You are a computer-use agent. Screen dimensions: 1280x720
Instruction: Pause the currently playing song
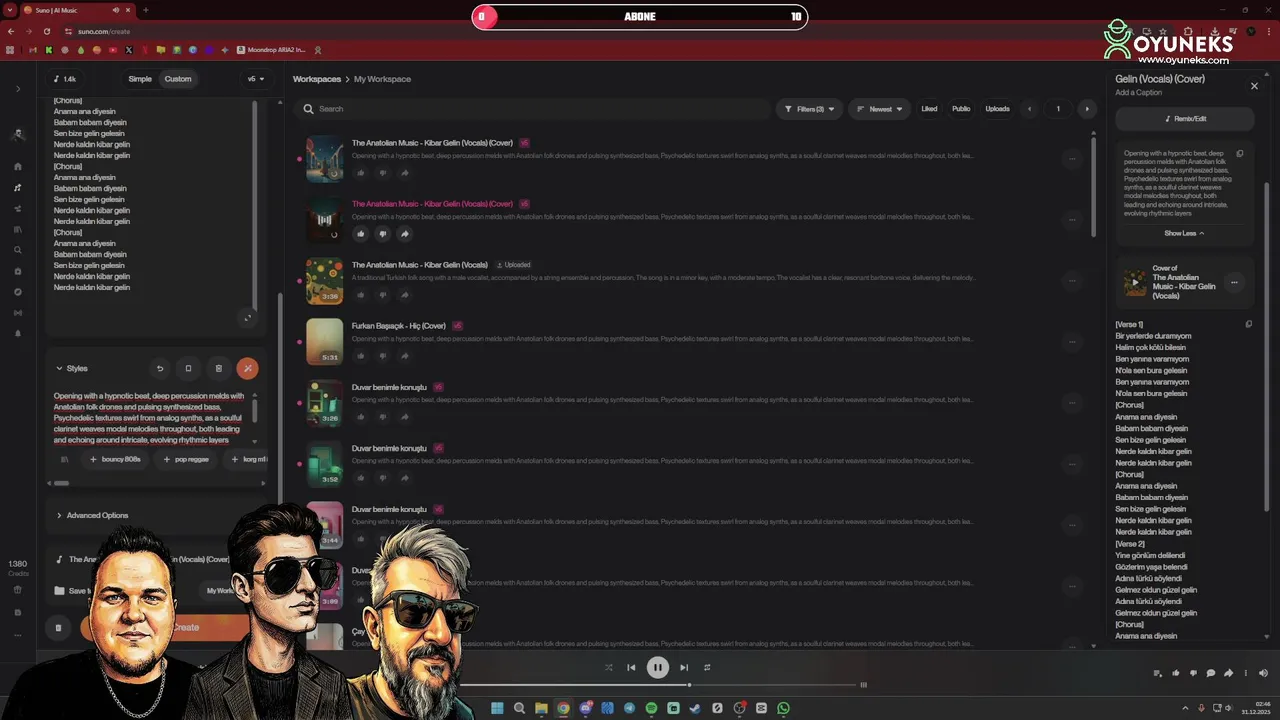click(x=657, y=667)
